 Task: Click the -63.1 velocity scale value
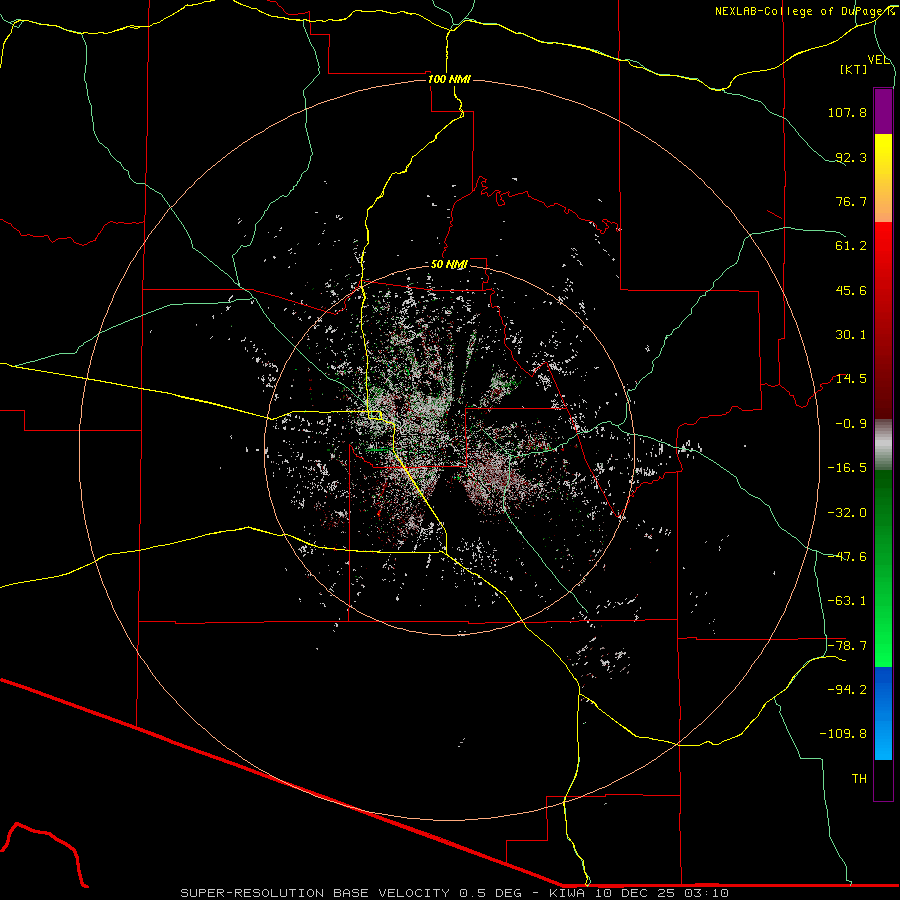847,601
